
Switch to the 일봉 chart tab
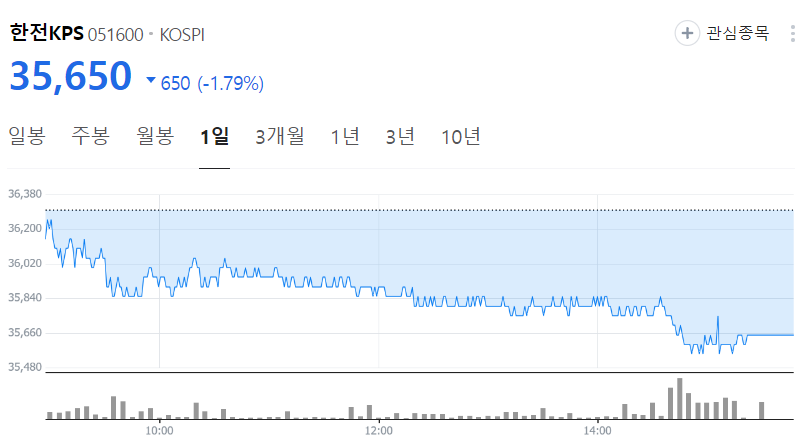[27, 136]
